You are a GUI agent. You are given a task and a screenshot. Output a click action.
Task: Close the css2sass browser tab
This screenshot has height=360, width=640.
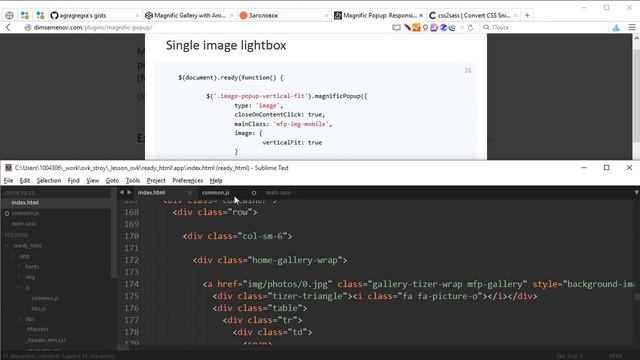516,16
